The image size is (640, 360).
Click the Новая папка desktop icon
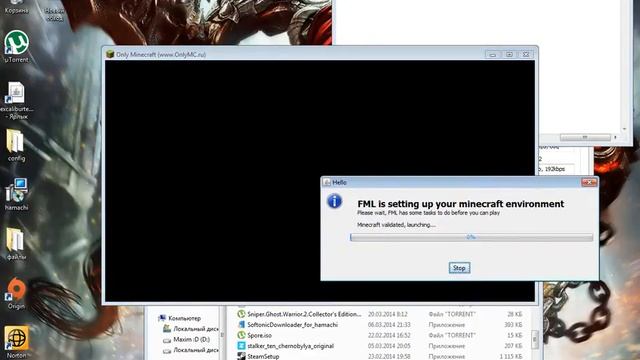54,14
